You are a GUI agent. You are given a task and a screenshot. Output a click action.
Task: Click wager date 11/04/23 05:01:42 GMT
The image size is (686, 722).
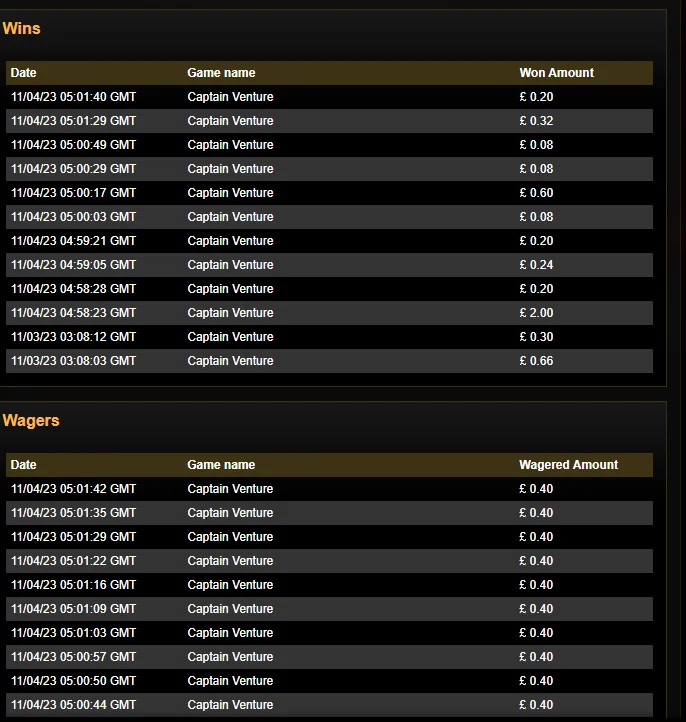coord(74,489)
